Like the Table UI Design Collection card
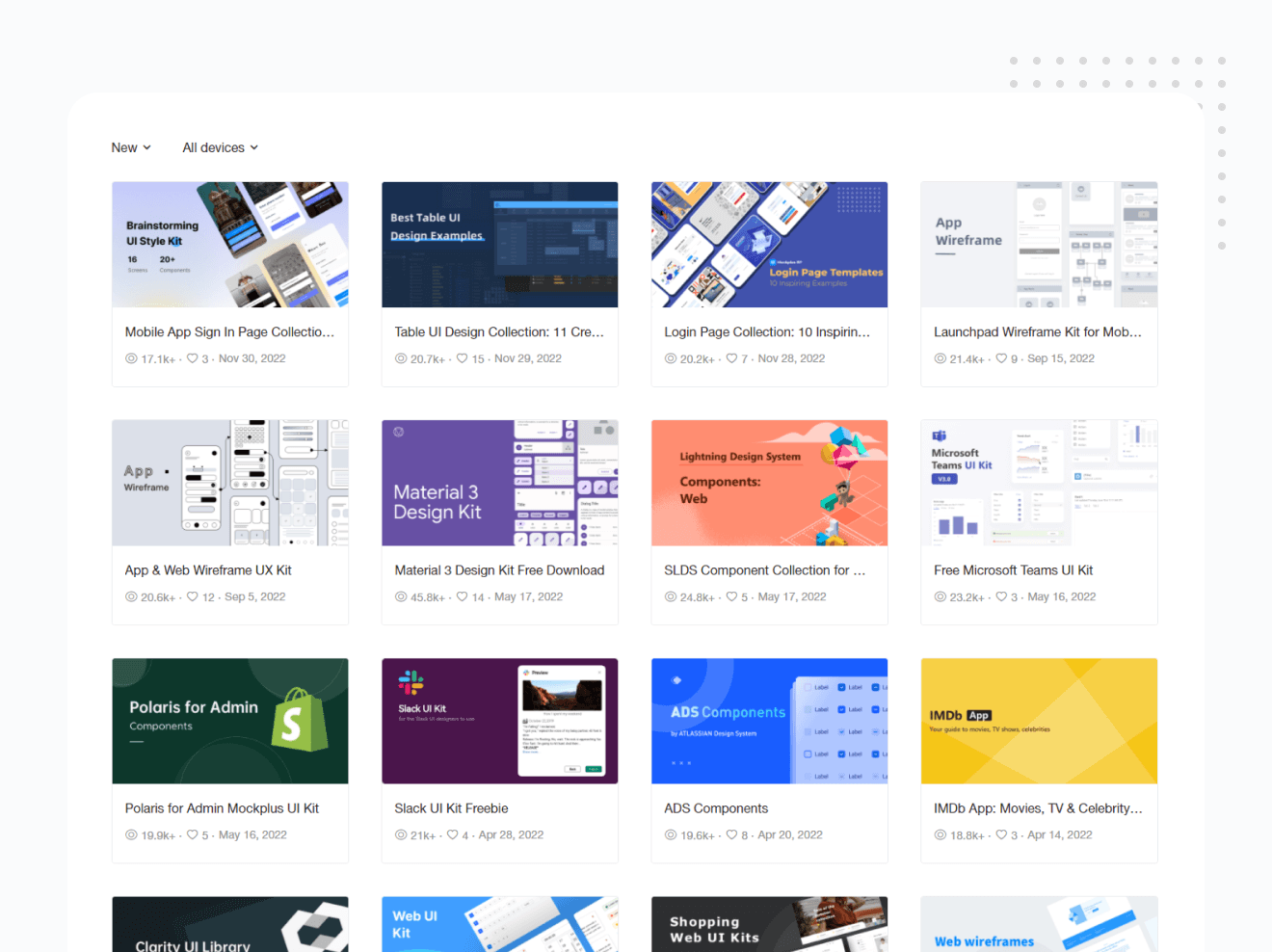This screenshot has width=1272, height=952. (463, 358)
